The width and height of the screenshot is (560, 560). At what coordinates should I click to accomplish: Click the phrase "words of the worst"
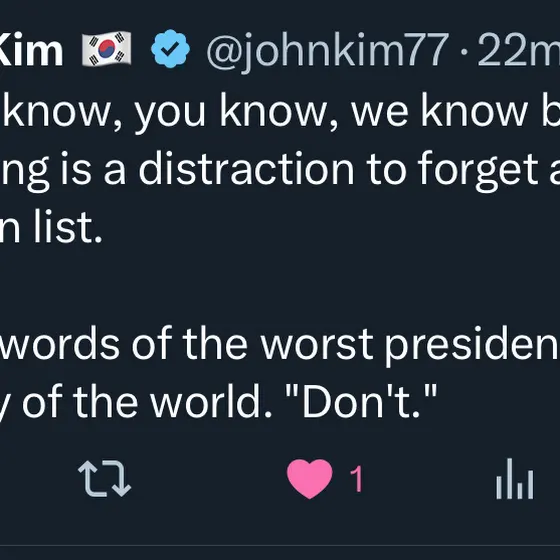tap(186, 344)
